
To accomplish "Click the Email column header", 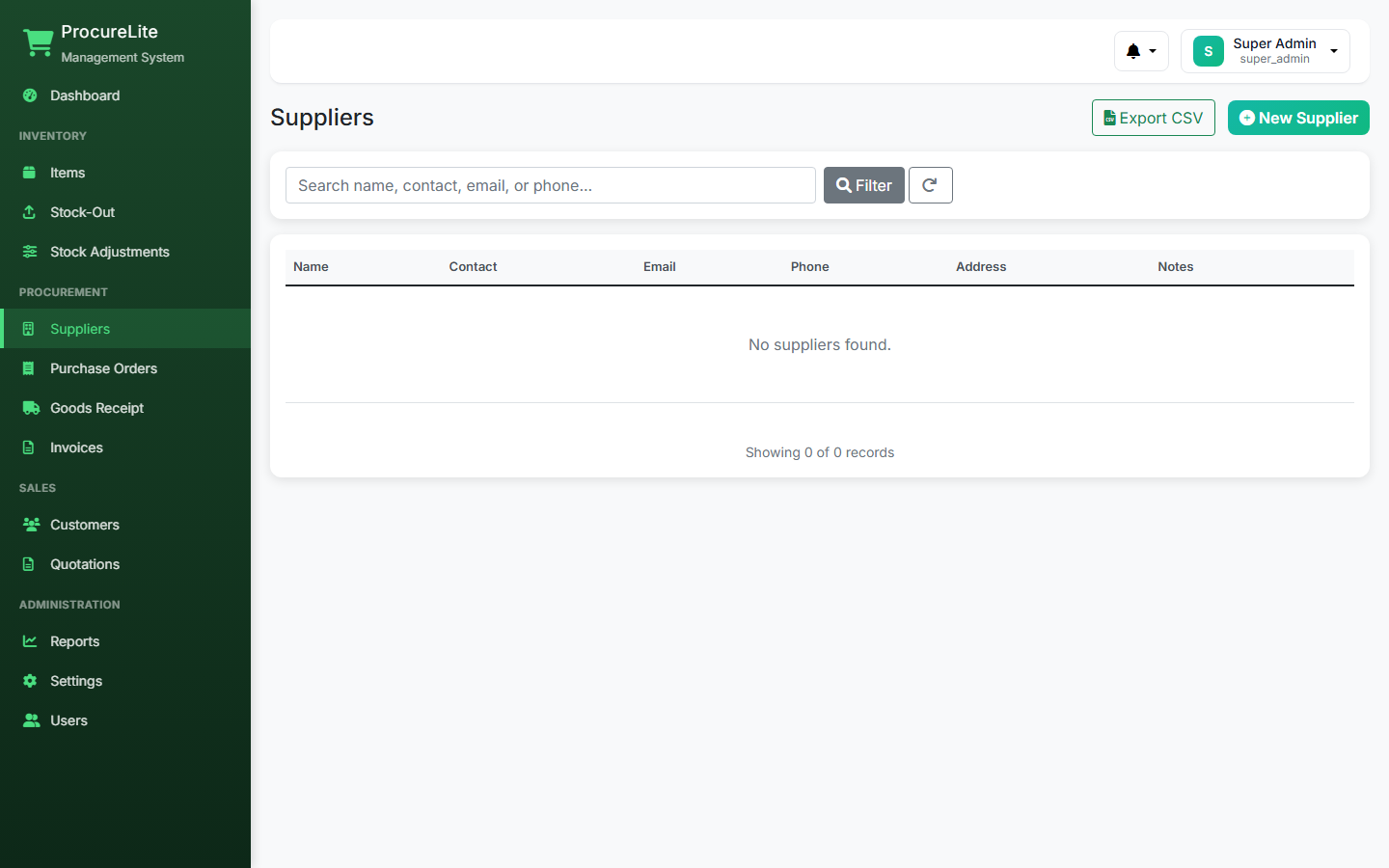I will point(660,267).
